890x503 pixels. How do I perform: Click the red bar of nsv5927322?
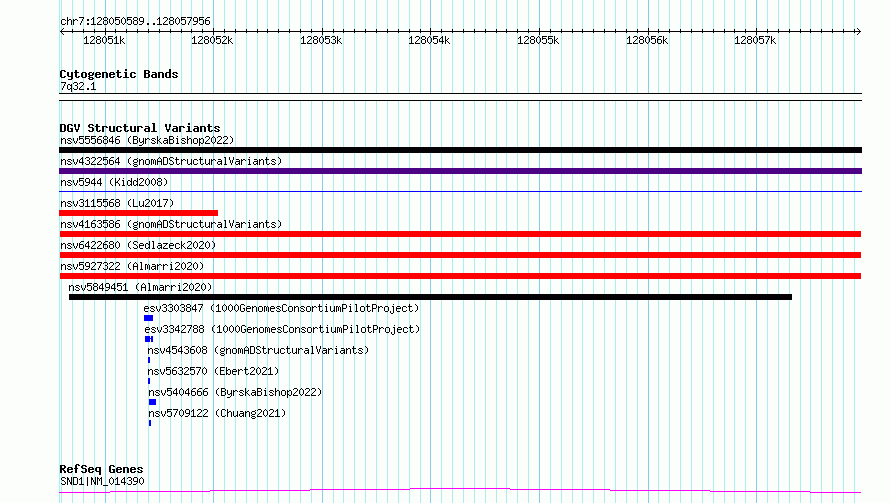pos(460,276)
